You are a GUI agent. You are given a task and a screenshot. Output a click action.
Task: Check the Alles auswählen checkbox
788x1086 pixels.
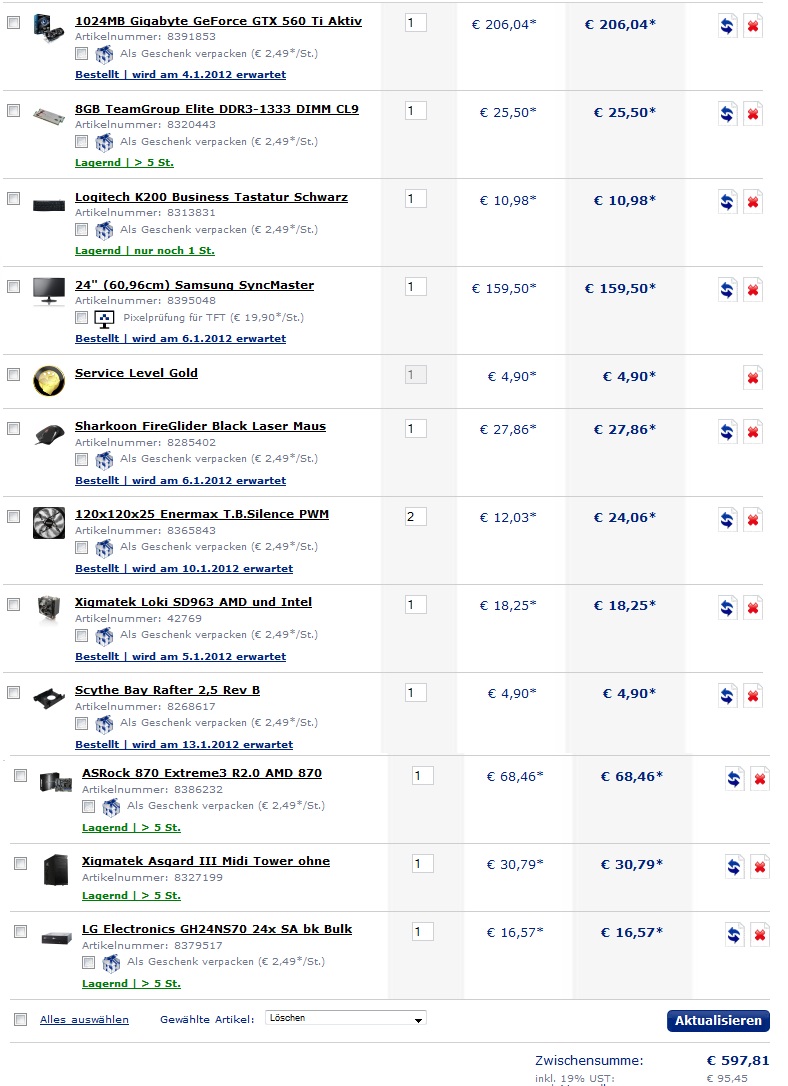pyautogui.click(x=21, y=1019)
